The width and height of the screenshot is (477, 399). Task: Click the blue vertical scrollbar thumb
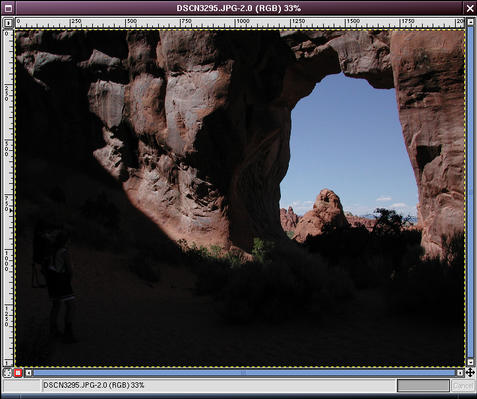tap(470, 192)
